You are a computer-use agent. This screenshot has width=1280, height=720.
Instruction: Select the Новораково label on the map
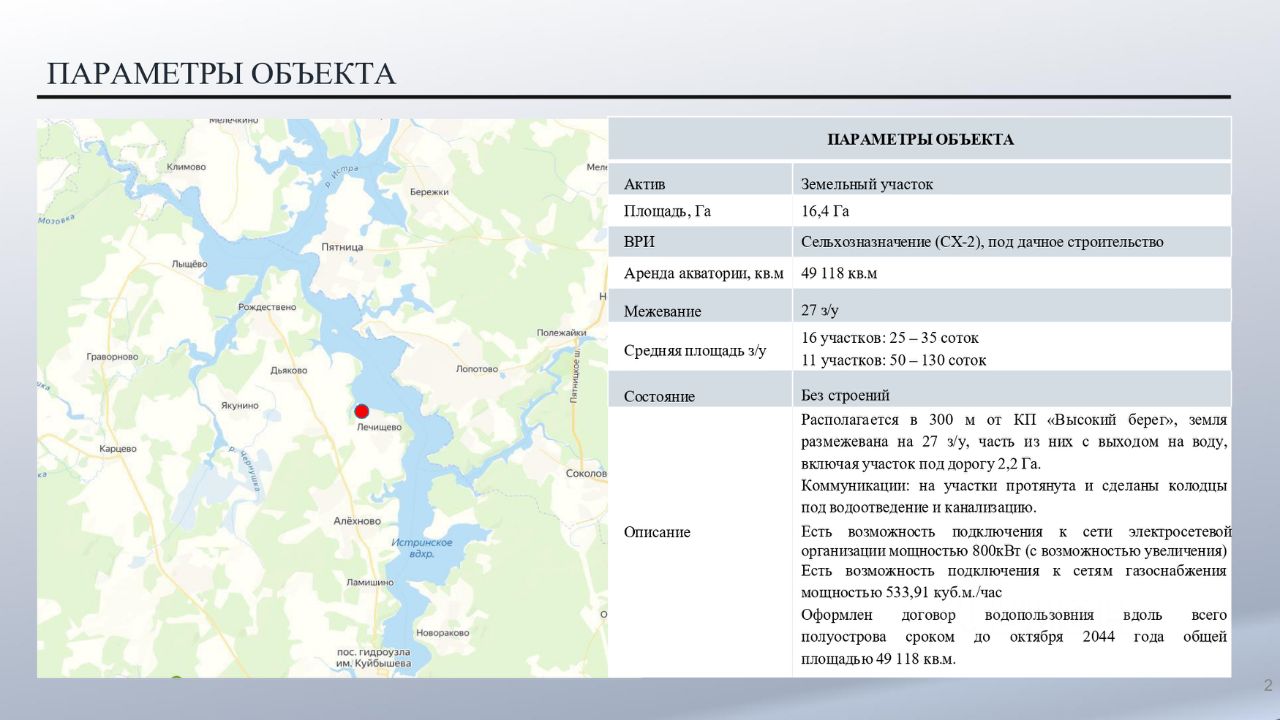click(x=443, y=633)
